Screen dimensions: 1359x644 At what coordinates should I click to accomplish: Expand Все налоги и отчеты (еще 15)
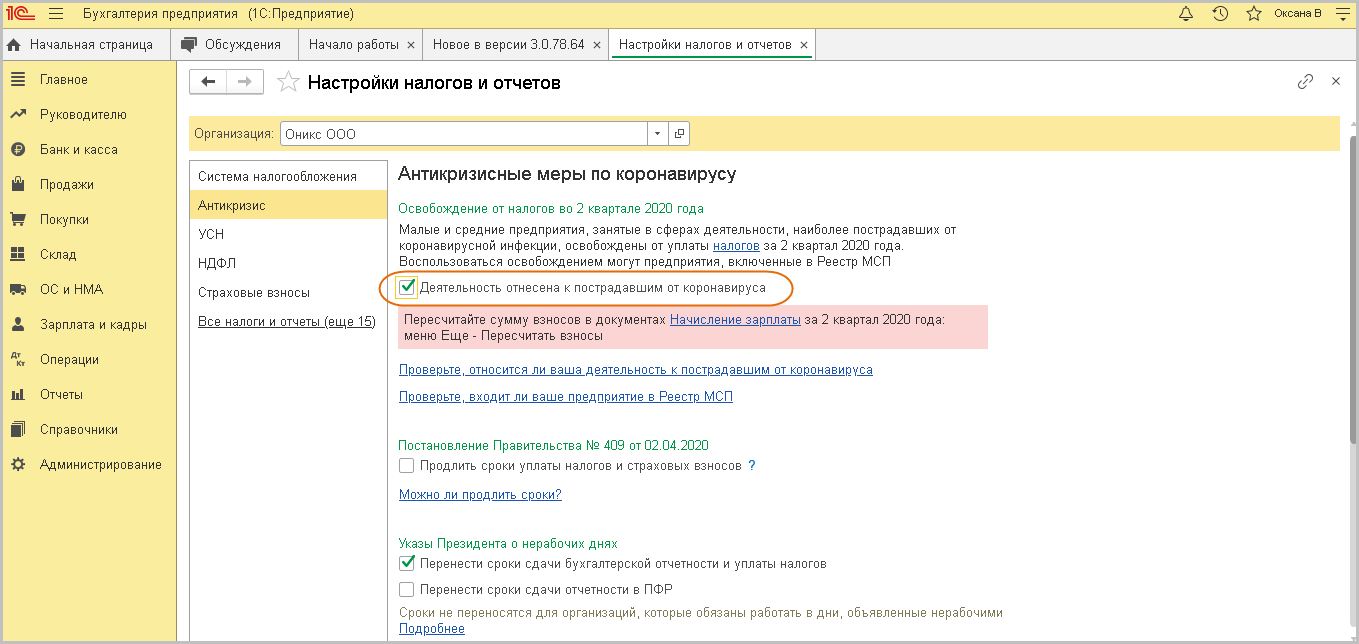[x=286, y=321]
